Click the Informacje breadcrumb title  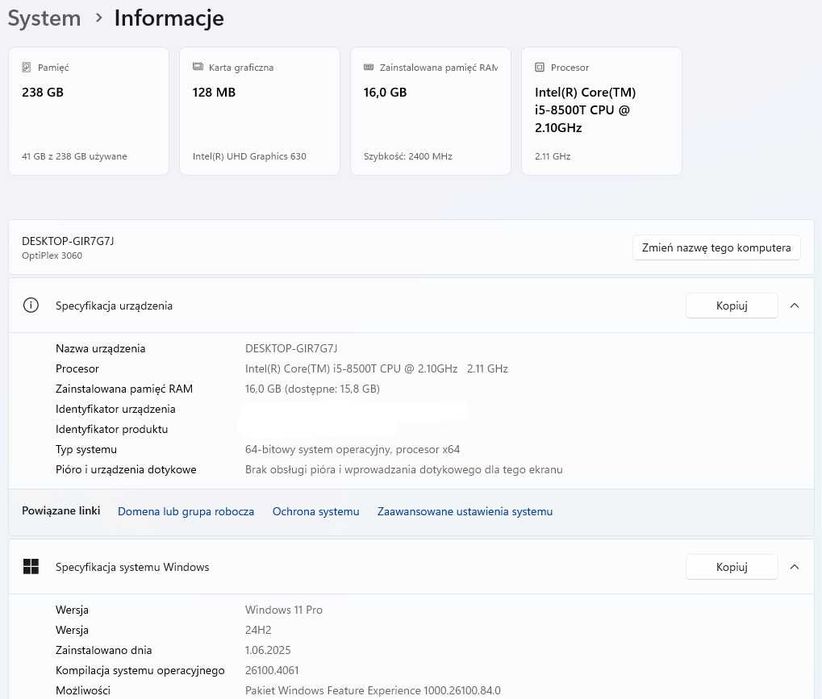click(x=169, y=18)
